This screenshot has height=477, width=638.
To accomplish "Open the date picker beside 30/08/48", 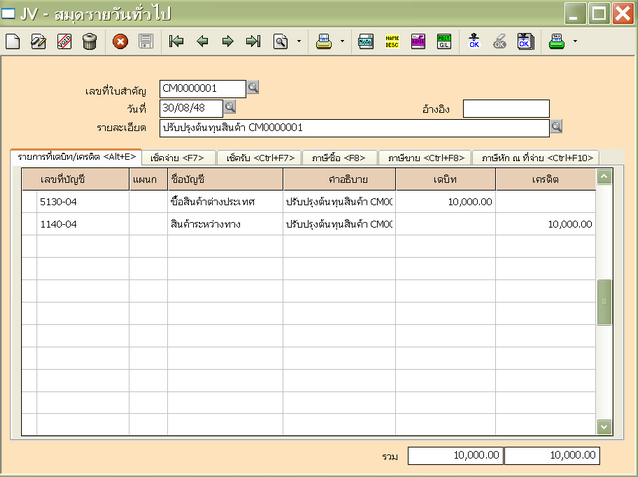I will (x=230, y=107).
